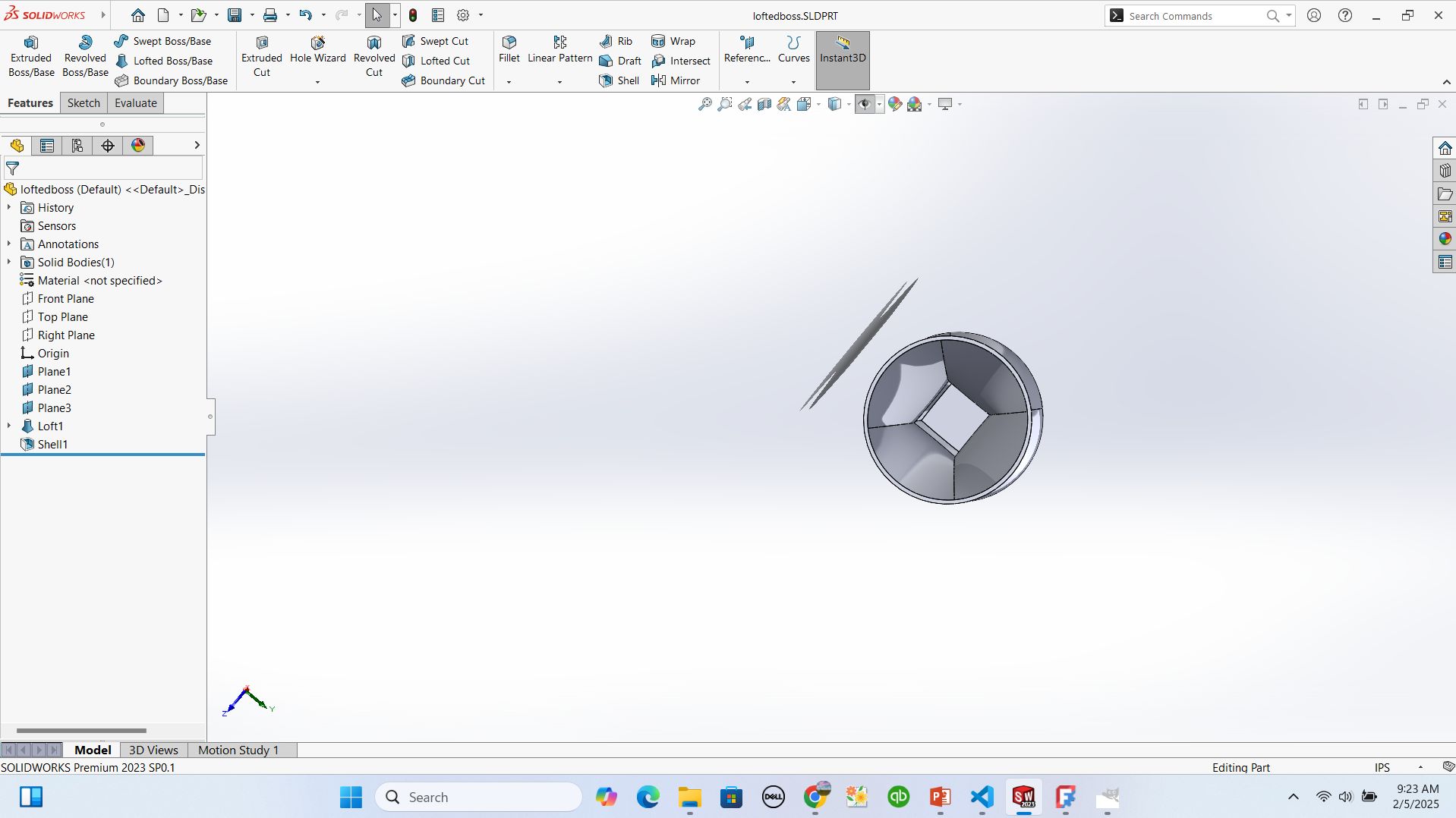Open the Hole Wizard dropdown arrow
The height and width of the screenshot is (818, 1456).
317,82
